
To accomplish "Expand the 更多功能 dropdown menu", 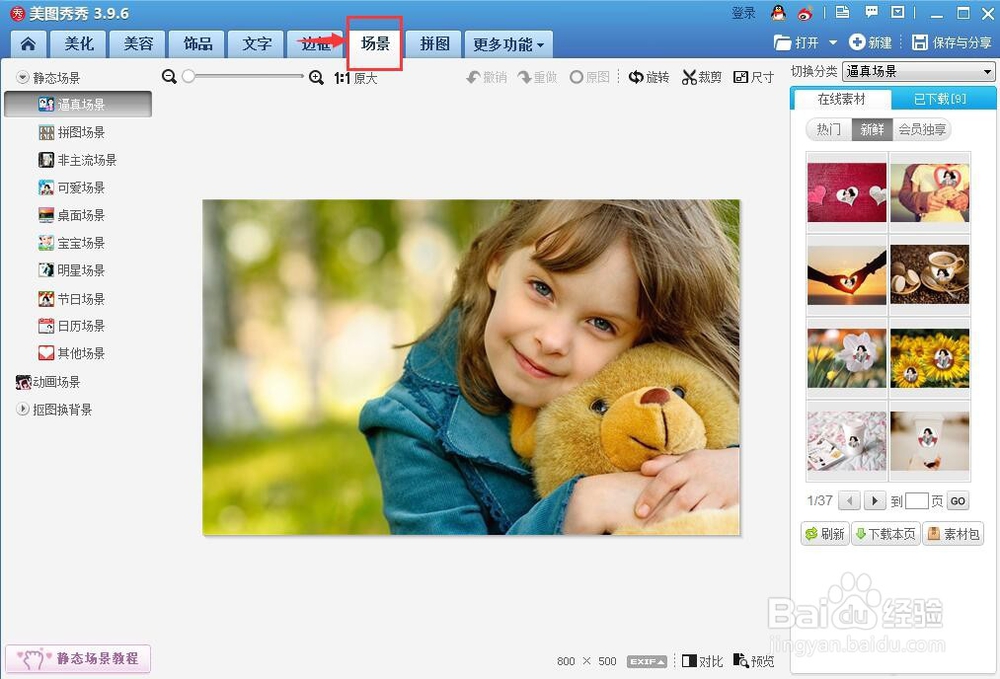I will pos(508,44).
